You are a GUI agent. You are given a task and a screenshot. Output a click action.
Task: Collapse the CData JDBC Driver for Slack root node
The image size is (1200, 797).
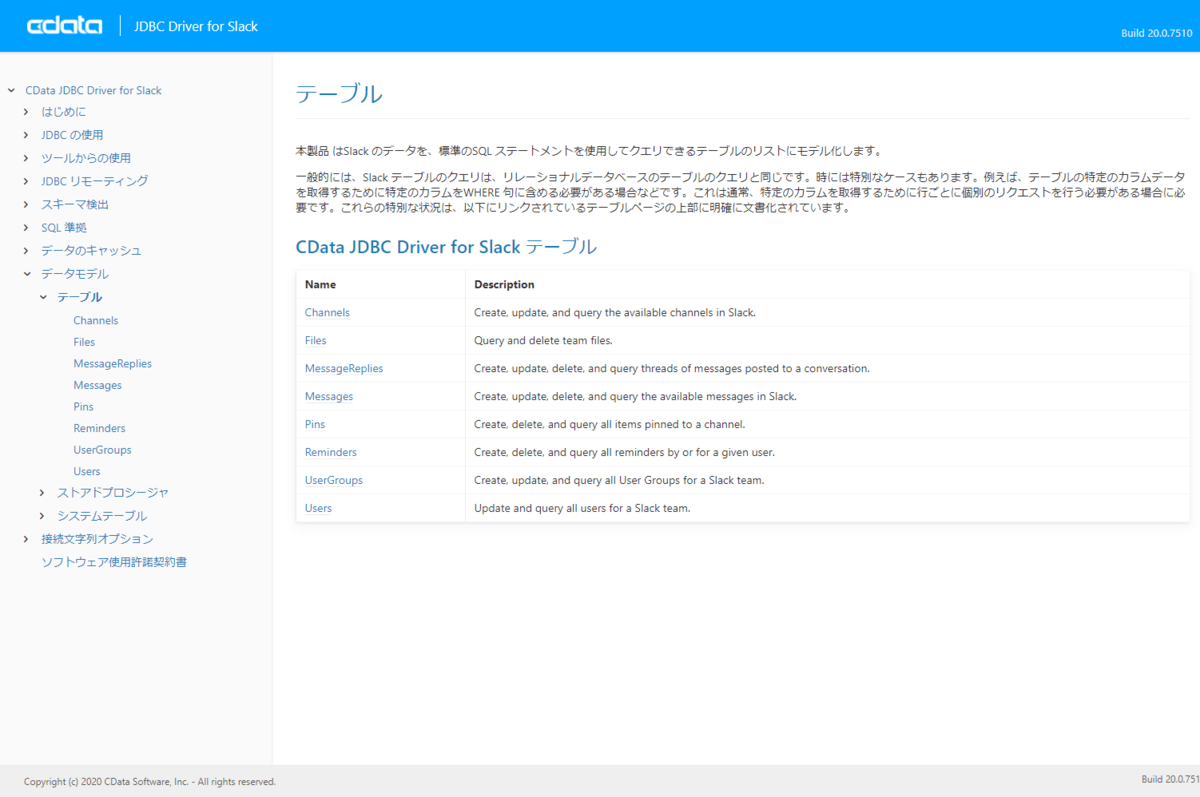tap(10, 90)
